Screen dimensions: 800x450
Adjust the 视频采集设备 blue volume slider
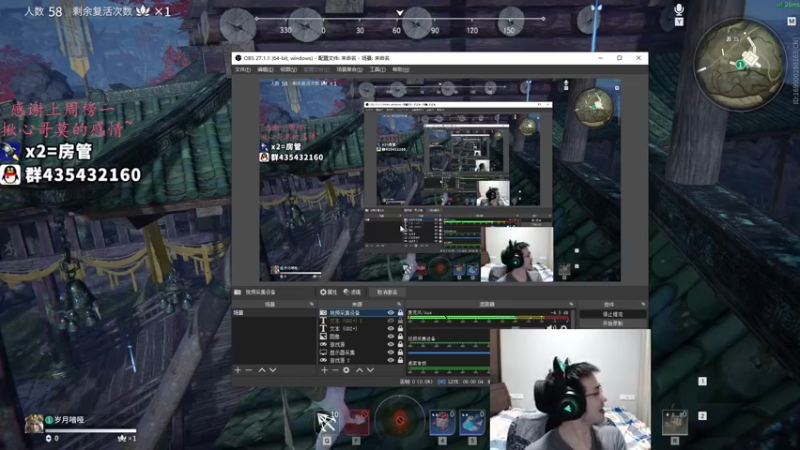[449, 353]
